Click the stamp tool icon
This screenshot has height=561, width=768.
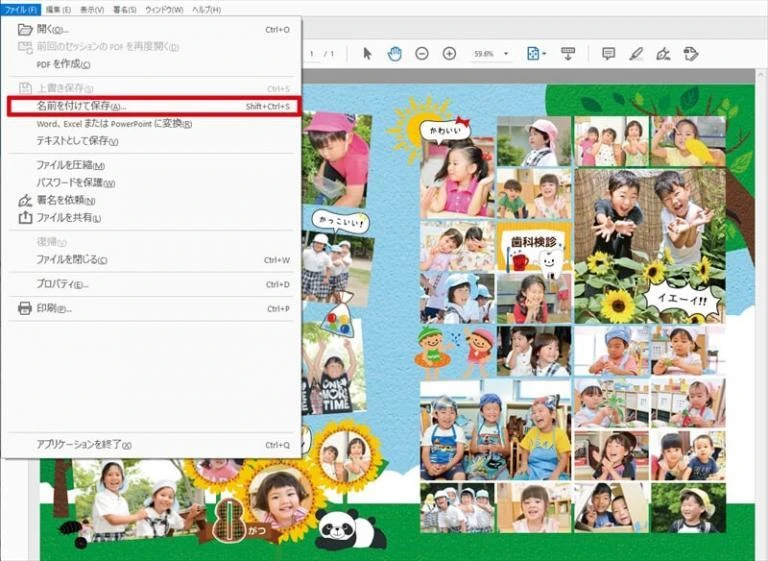pyautogui.click(x=691, y=53)
